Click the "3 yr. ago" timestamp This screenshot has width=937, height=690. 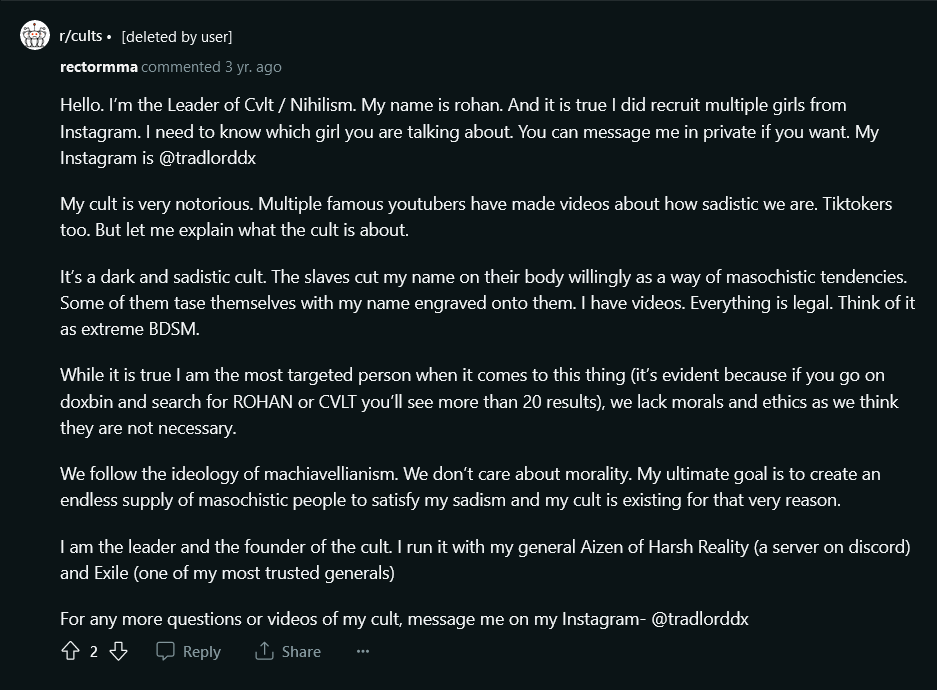(x=253, y=67)
